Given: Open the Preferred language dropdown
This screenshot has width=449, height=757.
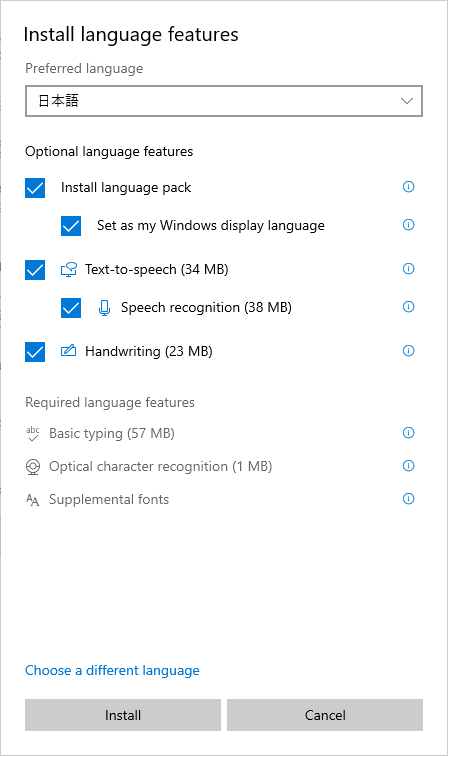Looking at the screenshot, I should [x=224, y=101].
